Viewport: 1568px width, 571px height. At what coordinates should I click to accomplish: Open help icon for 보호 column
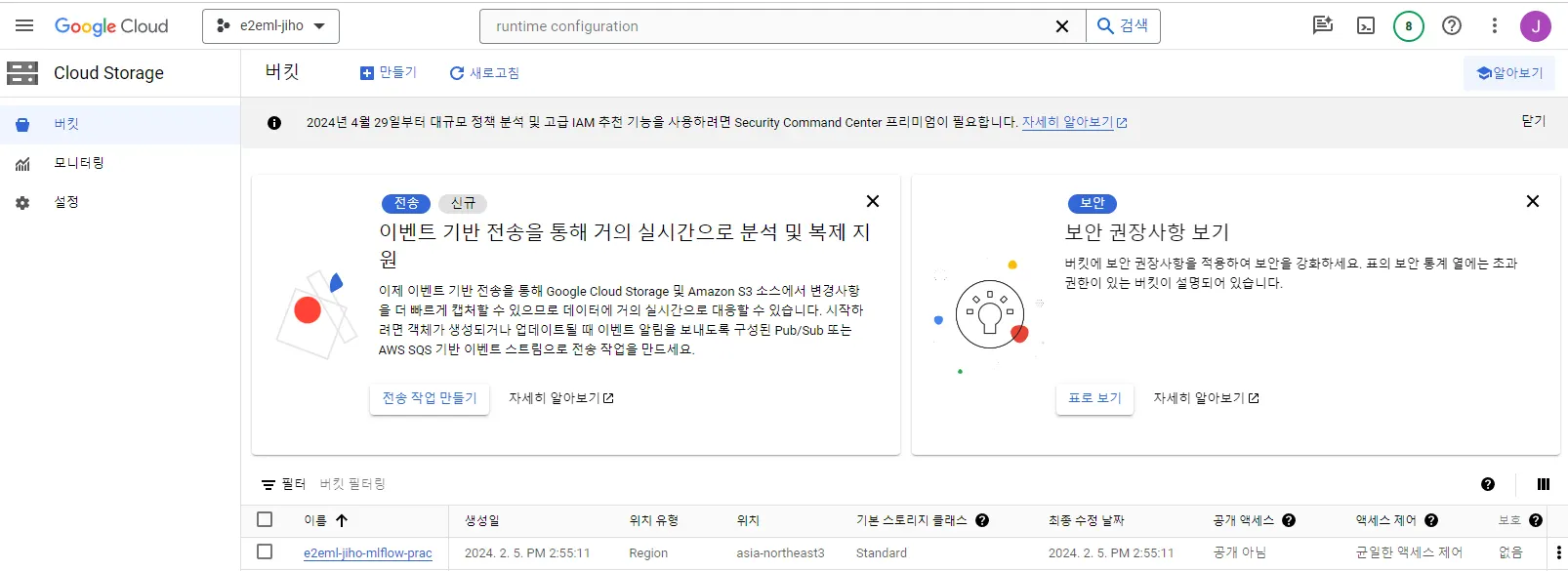[1536, 520]
